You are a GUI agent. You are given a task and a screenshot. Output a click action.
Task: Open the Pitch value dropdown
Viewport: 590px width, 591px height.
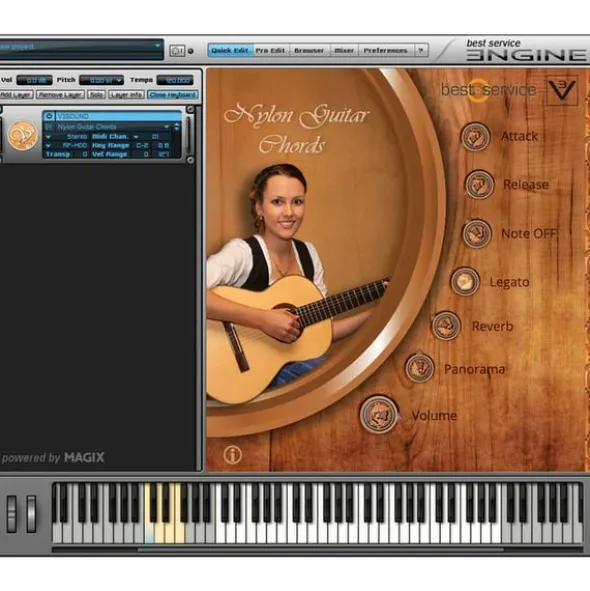[101, 80]
